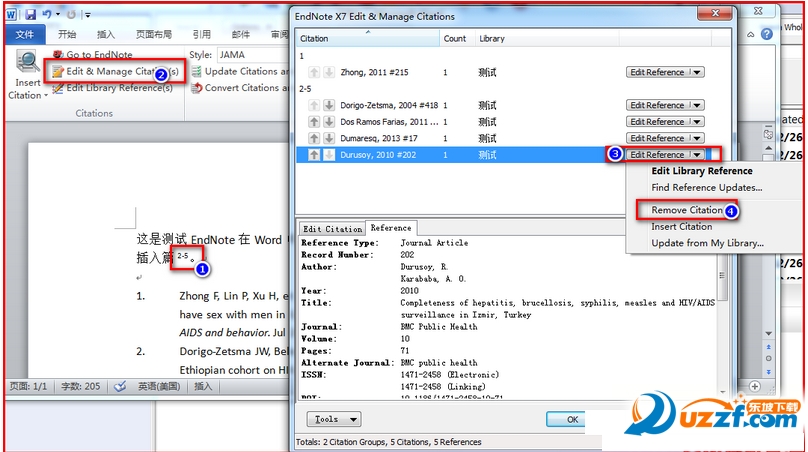
Task: Switch to the Edit Citation tab
Action: point(332,229)
